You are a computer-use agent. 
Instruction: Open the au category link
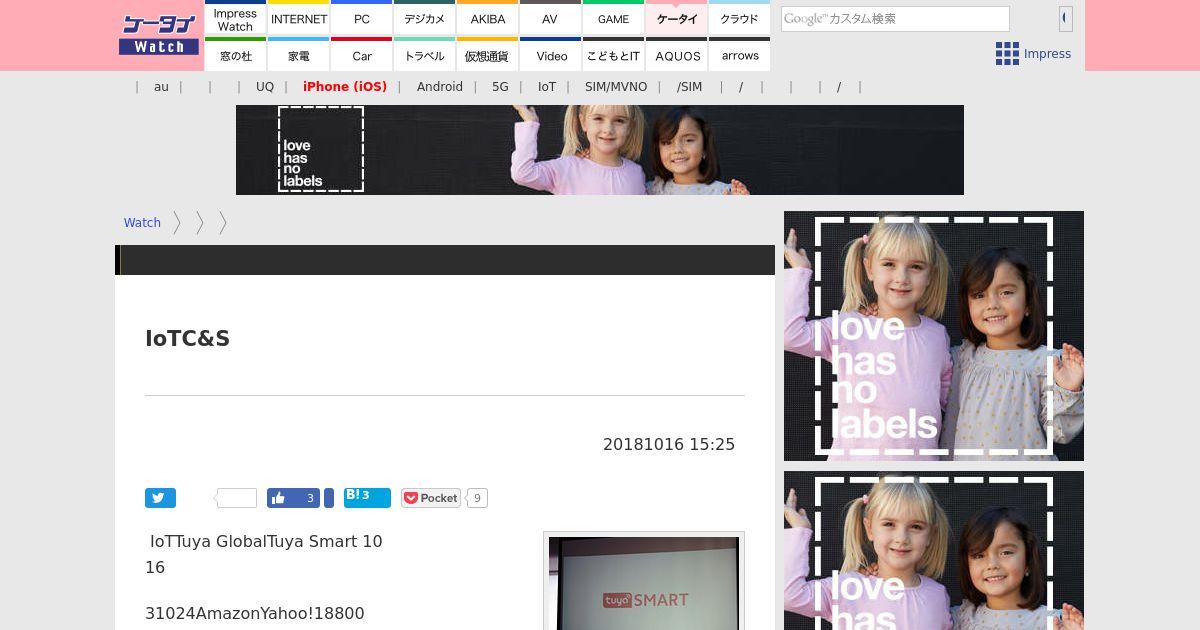pos(161,87)
